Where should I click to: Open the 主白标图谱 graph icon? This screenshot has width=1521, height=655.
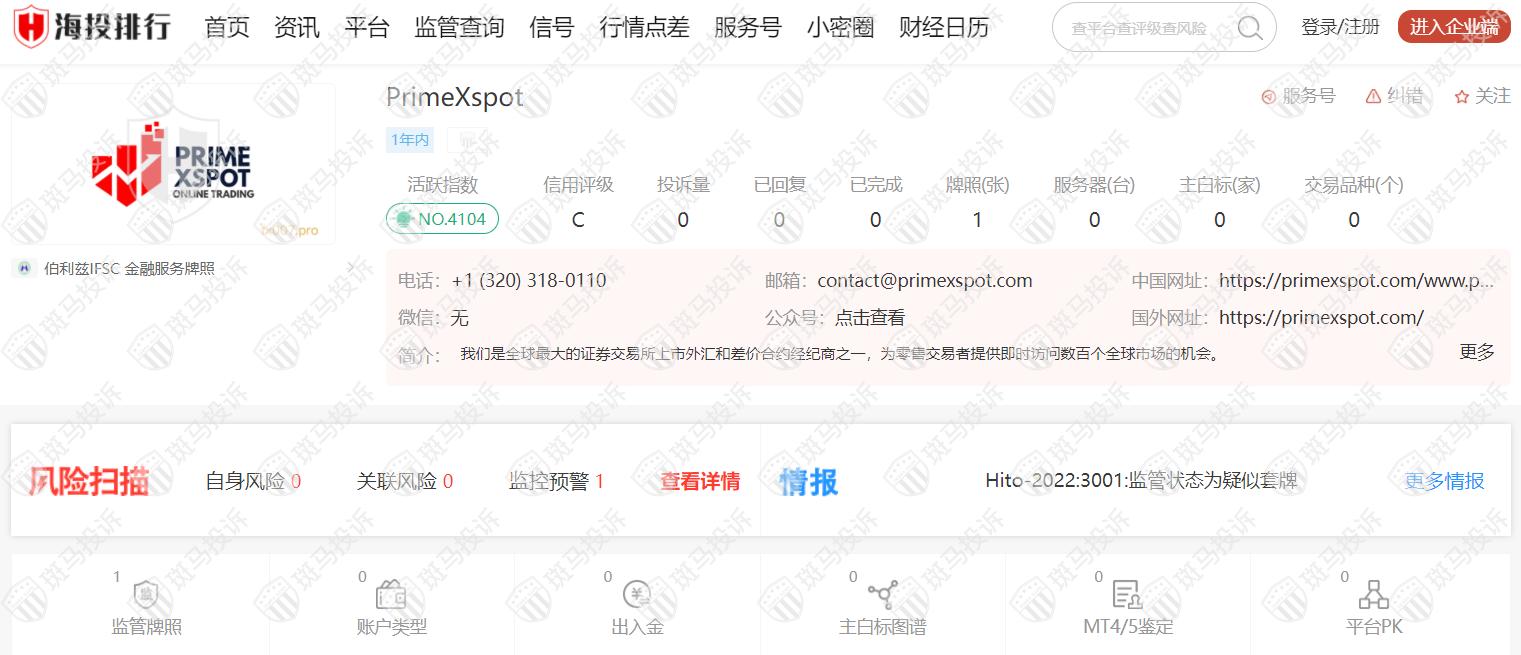882,596
